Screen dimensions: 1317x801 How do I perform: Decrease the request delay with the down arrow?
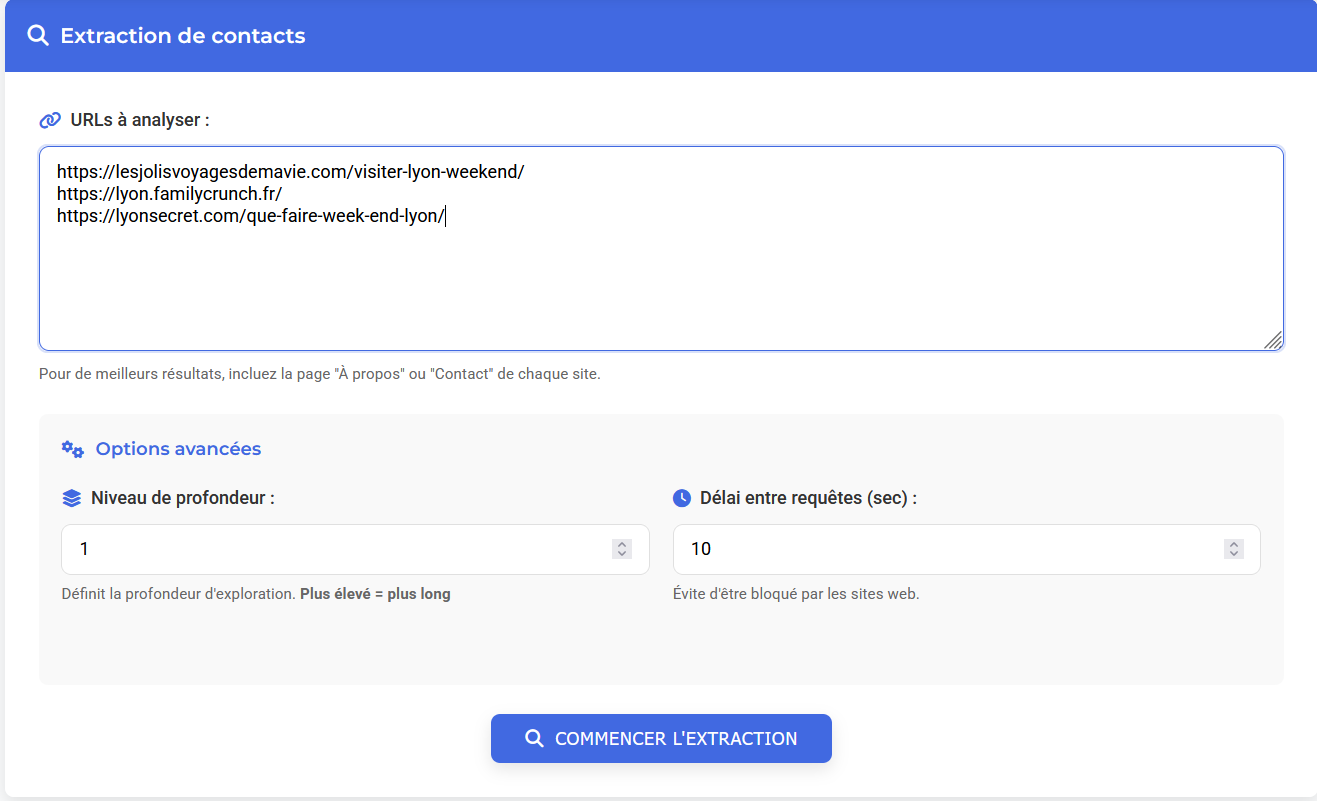(1233, 554)
